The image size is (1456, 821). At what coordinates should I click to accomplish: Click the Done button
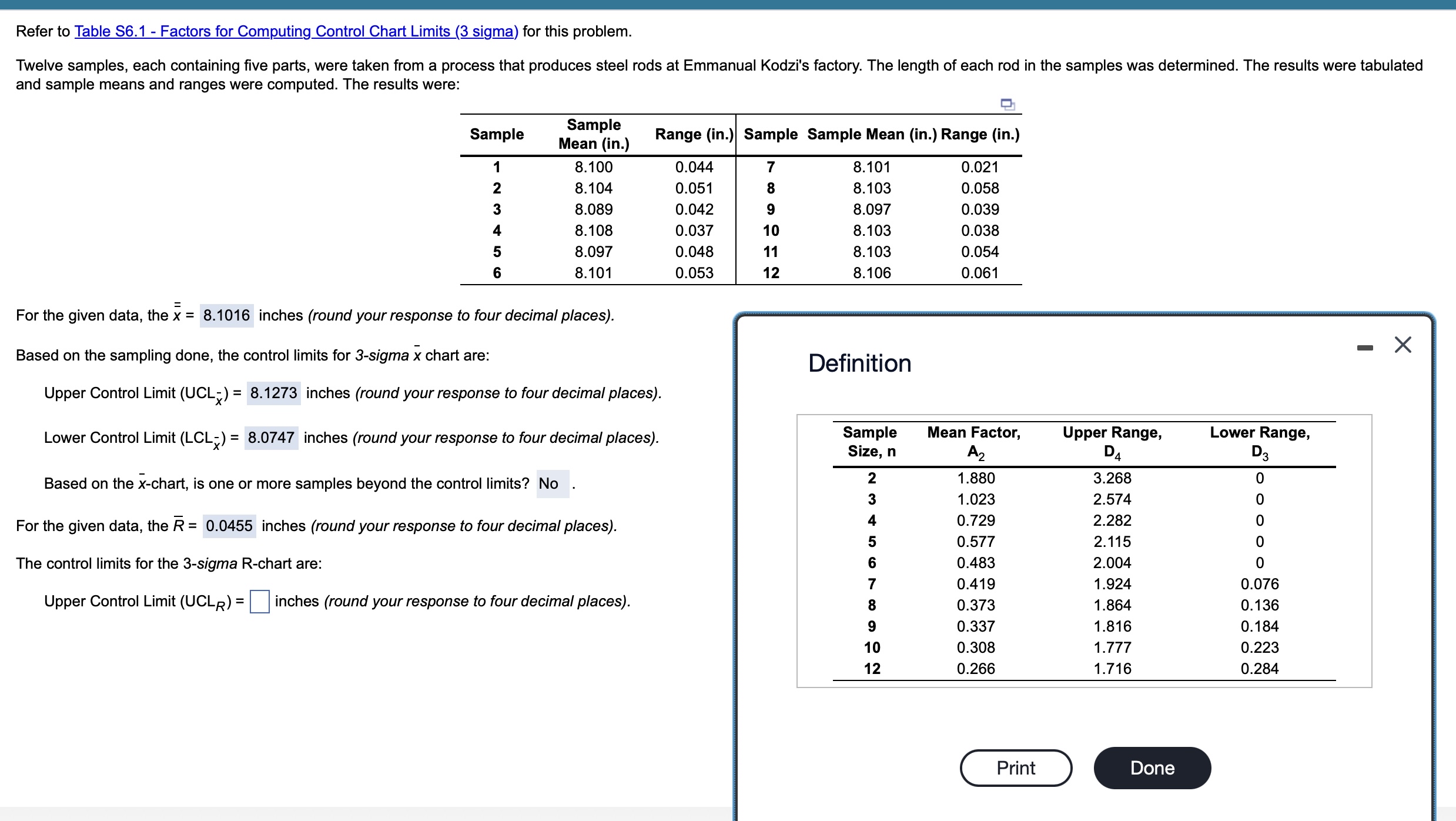coord(1152,767)
